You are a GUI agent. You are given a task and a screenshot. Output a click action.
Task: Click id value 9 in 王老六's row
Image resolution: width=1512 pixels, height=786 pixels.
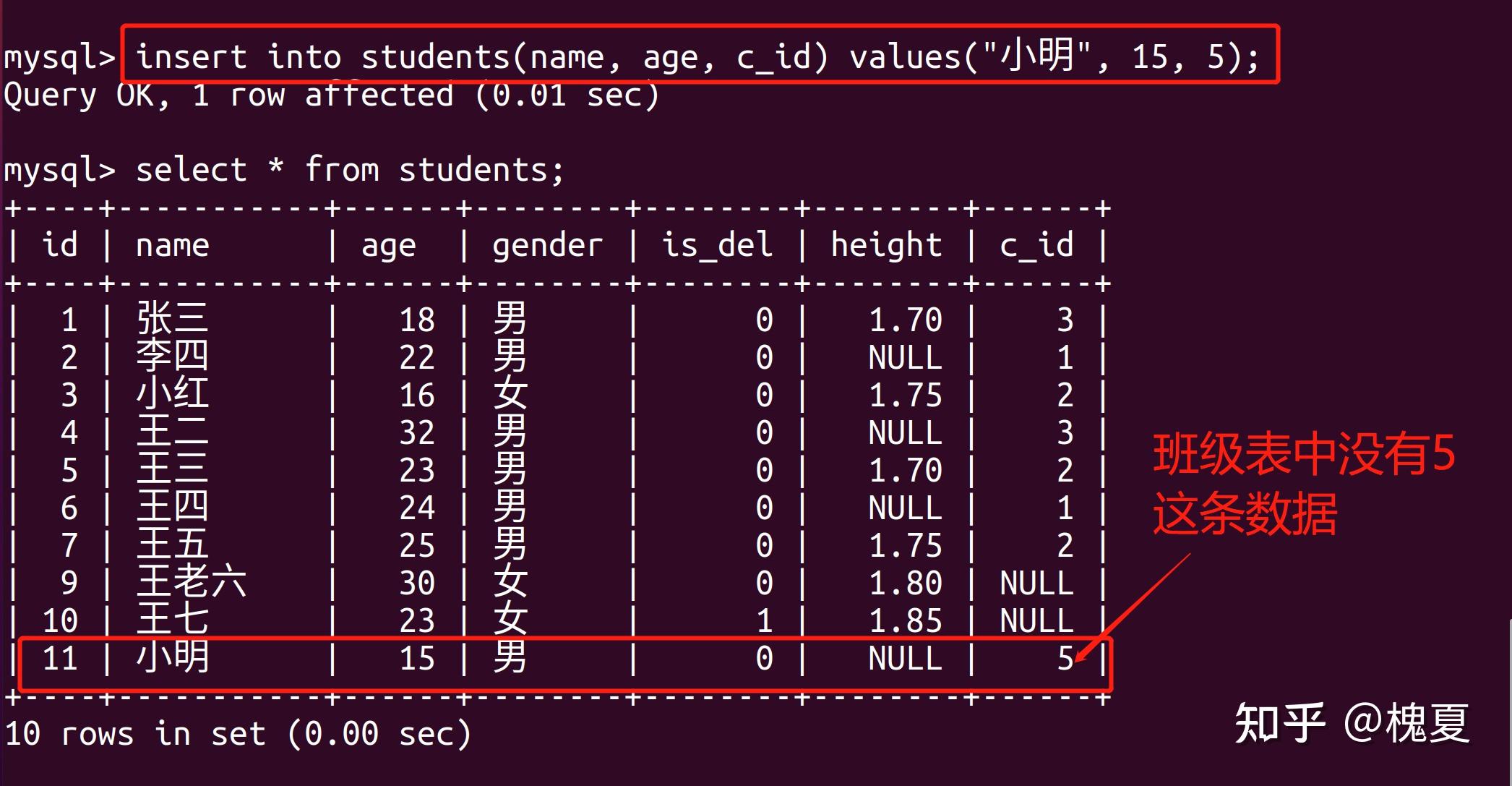69,583
